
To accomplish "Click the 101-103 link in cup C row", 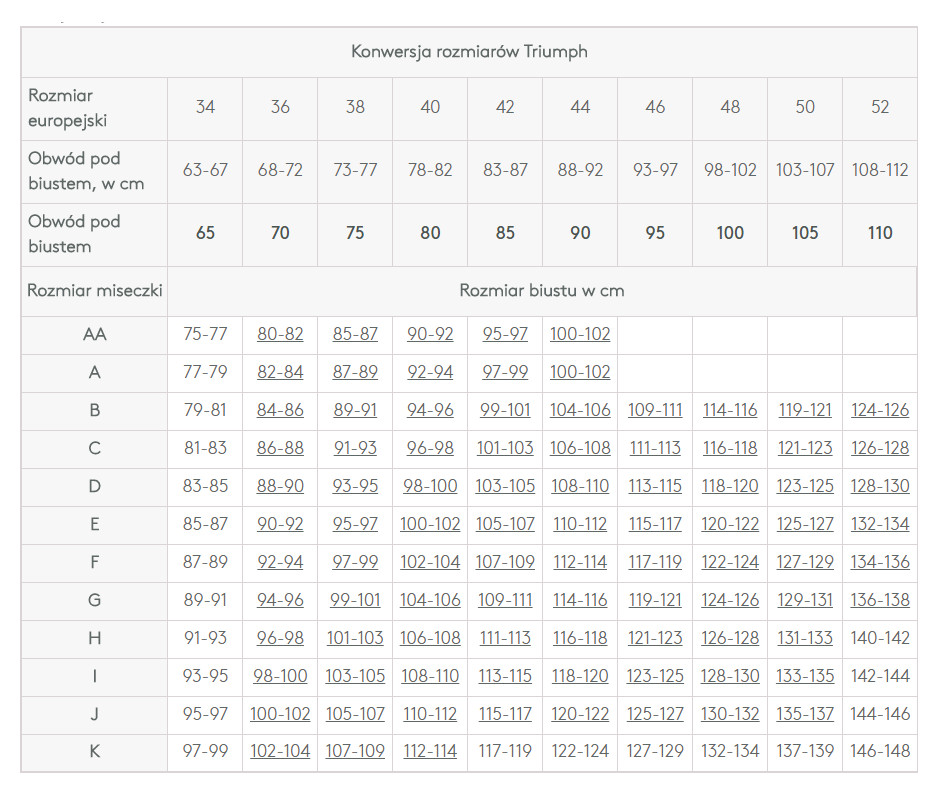I will coord(505,448).
